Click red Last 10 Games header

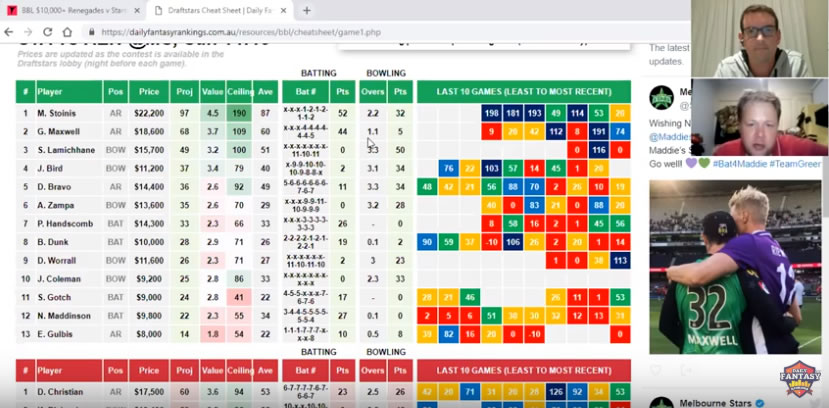tap(524, 371)
